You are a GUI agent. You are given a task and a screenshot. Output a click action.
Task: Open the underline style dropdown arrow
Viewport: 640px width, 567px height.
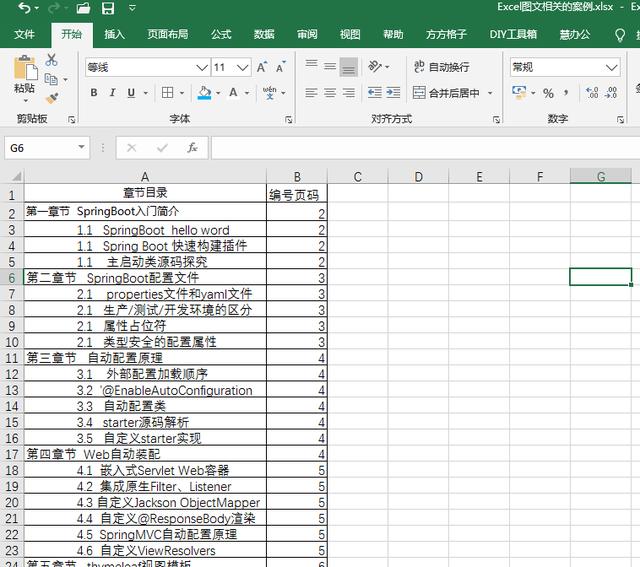pos(146,93)
